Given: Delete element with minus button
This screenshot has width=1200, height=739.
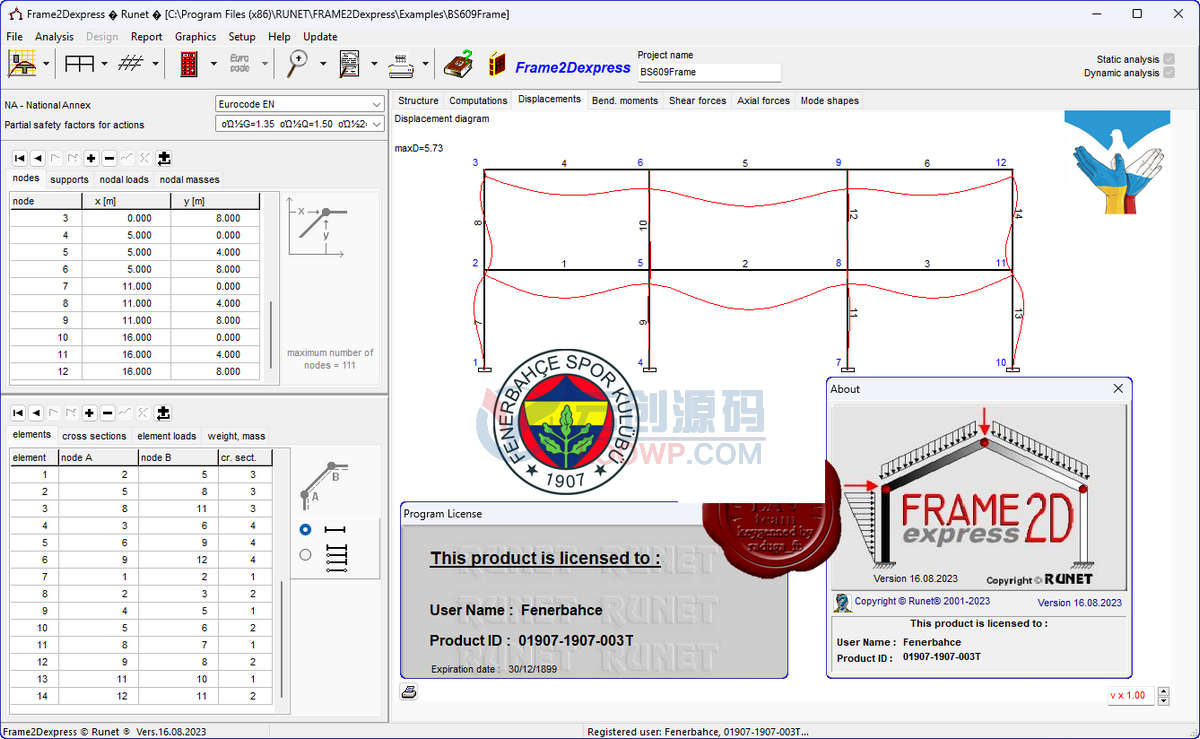Looking at the screenshot, I should pyautogui.click(x=108, y=413).
